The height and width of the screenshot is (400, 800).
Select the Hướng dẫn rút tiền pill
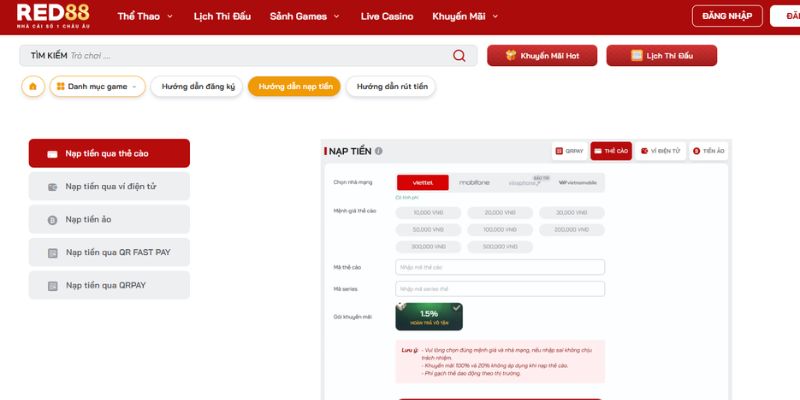[392, 86]
